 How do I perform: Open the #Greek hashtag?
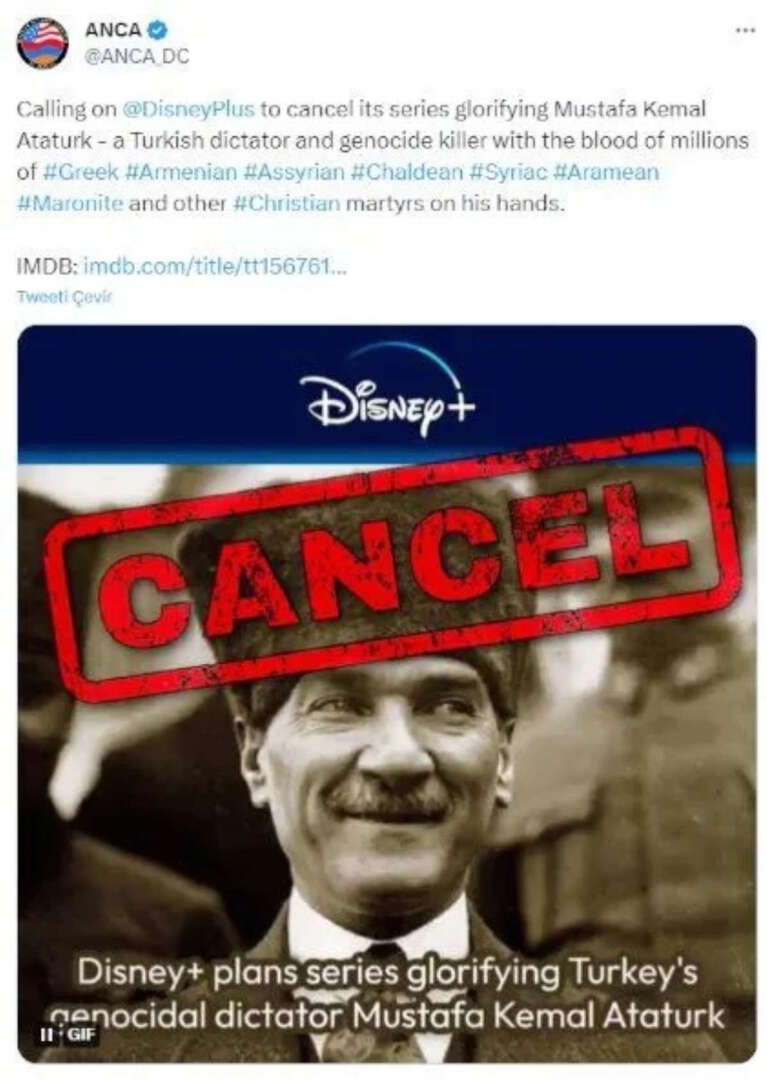[x=81, y=172]
